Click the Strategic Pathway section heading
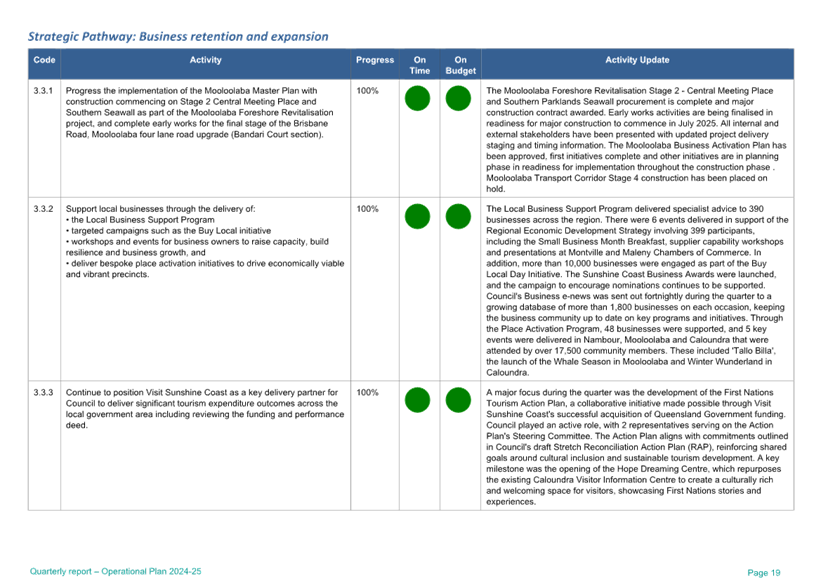The width and height of the screenshot is (821, 581). (x=178, y=36)
